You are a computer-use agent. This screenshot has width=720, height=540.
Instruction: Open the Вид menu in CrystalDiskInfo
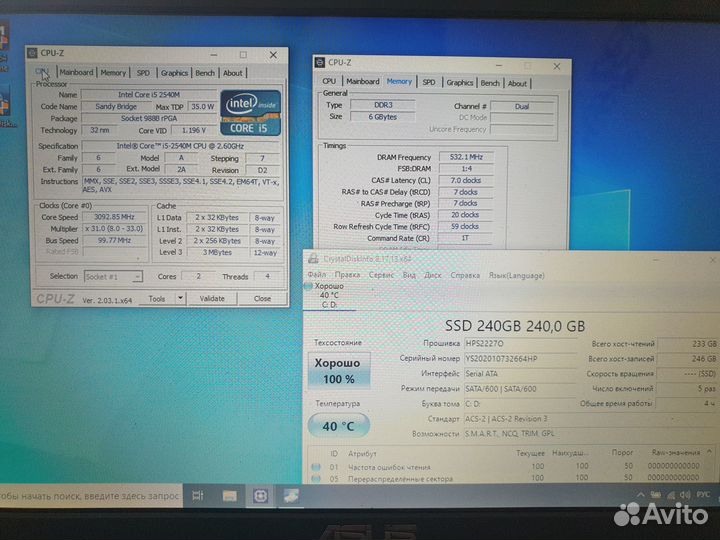[x=409, y=275]
